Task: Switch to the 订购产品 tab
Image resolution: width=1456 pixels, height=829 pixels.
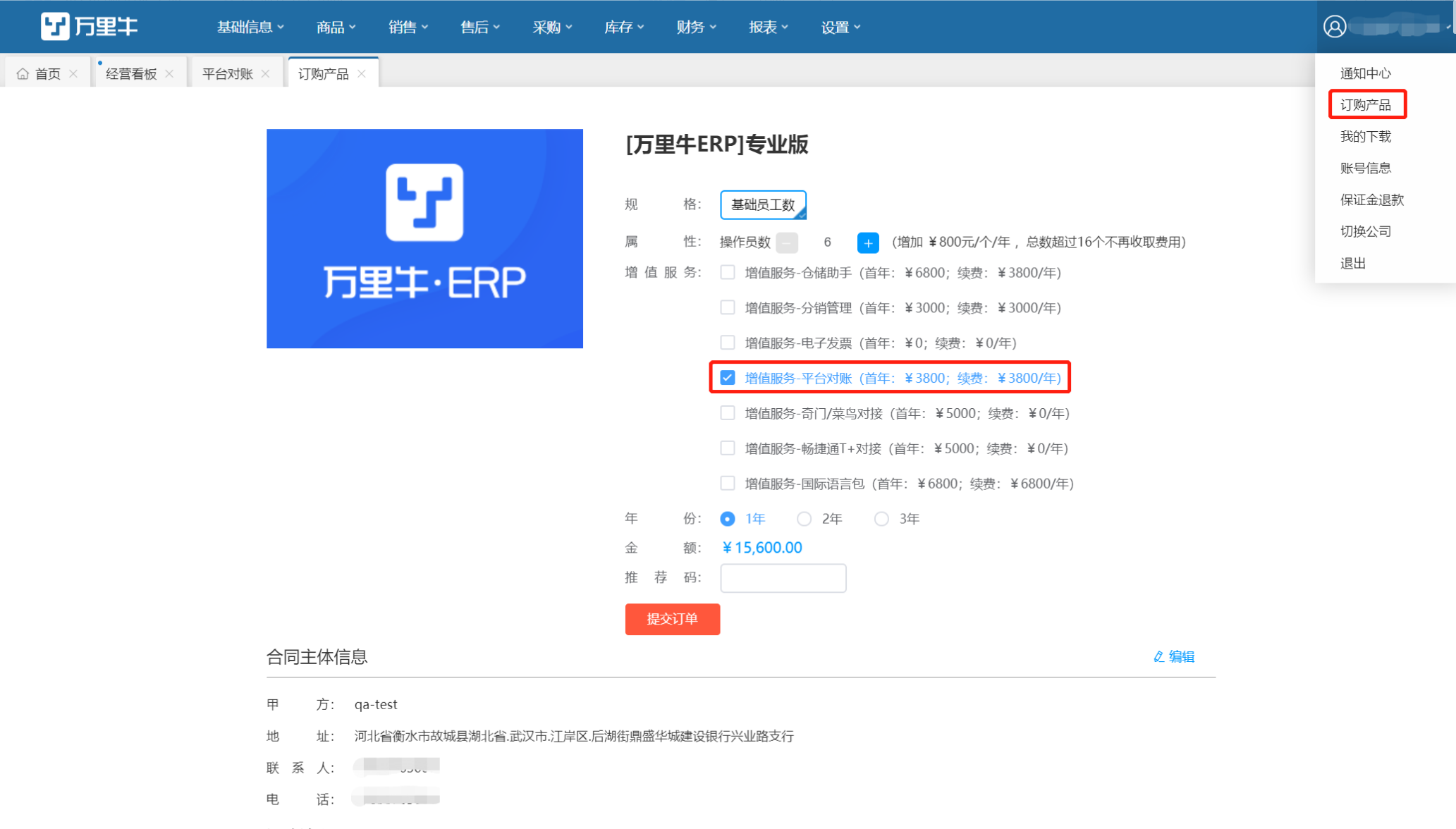Action: click(x=323, y=73)
